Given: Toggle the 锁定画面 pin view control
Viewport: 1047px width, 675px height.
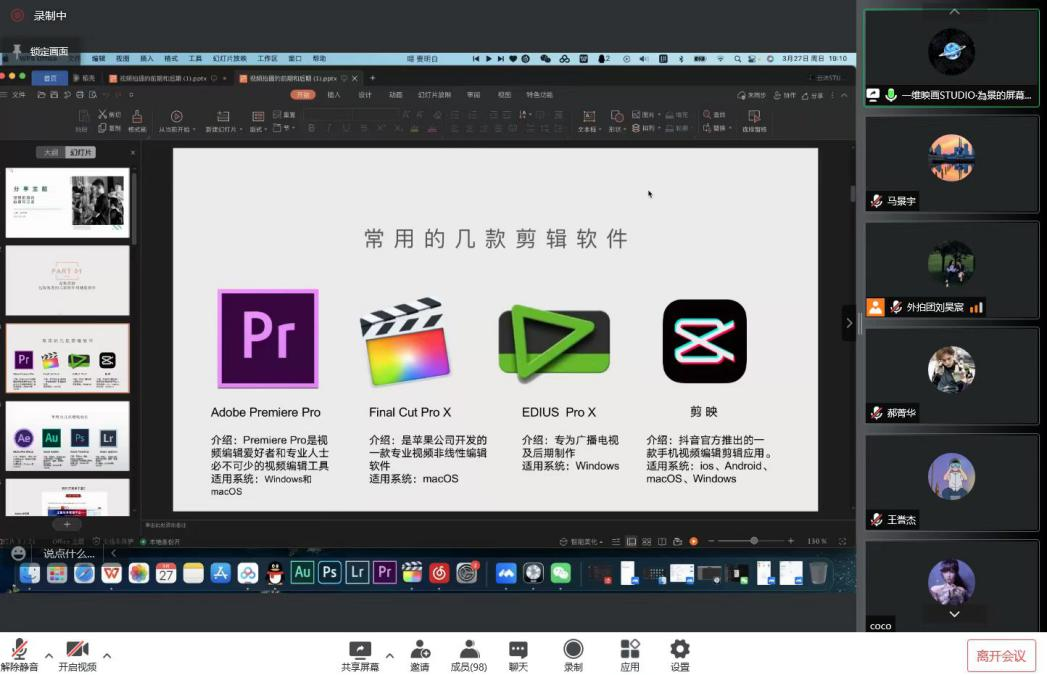Looking at the screenshot, I should (x=41, y=51).
